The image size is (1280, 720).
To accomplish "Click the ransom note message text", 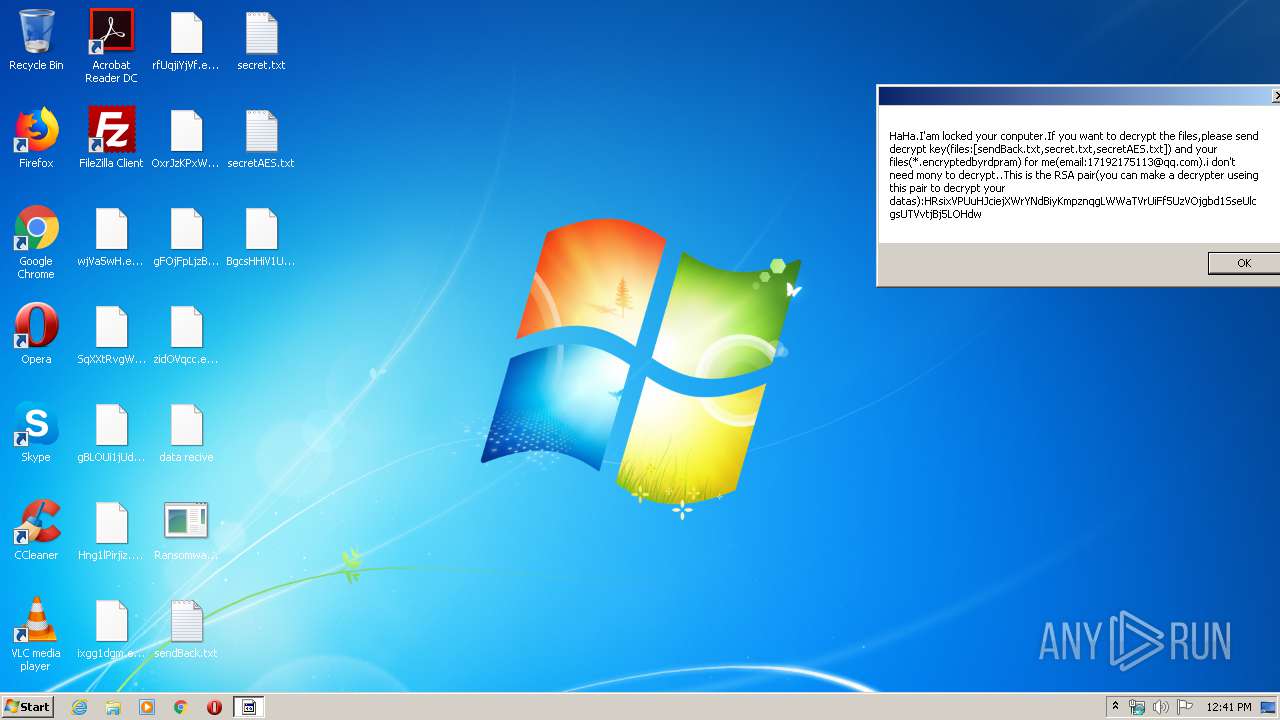I will click(1074, 175).
